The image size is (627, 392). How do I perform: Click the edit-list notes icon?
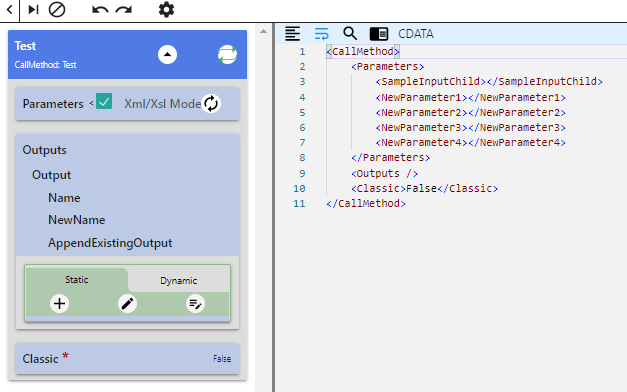[195, 304]
